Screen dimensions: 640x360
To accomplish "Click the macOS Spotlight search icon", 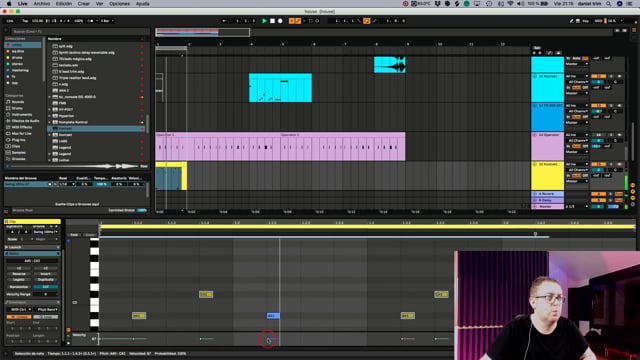I will (x=609, y=4).
